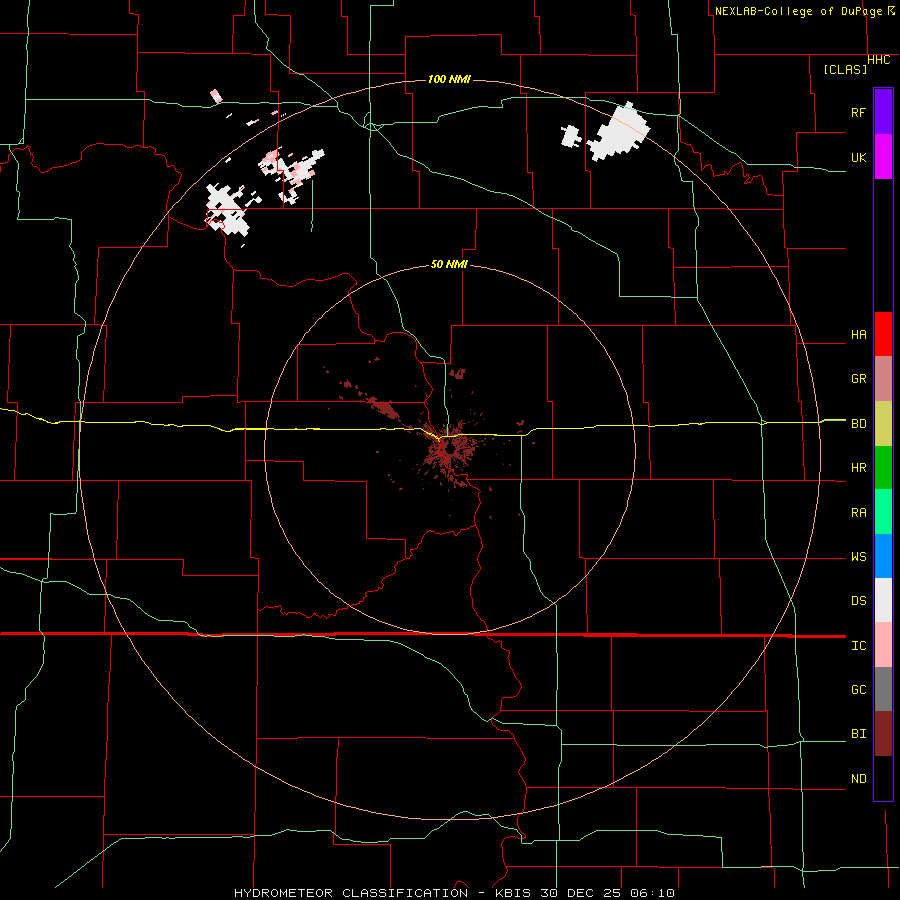Click the GC legend label
The image size is (900, 900).
click(x=858, y=689)
